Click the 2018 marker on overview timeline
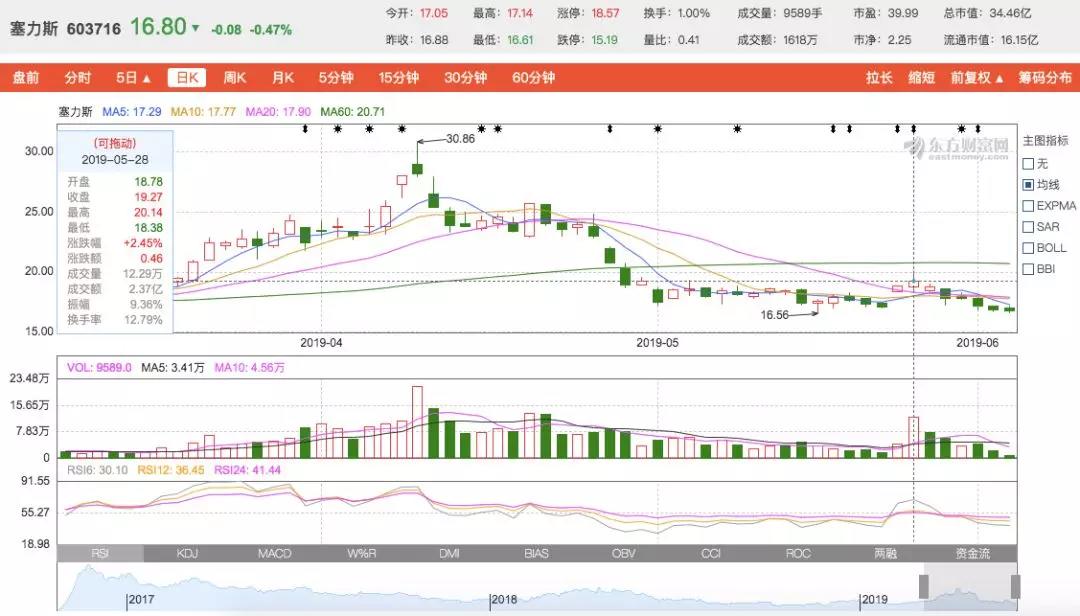 (x=503, y=599)
